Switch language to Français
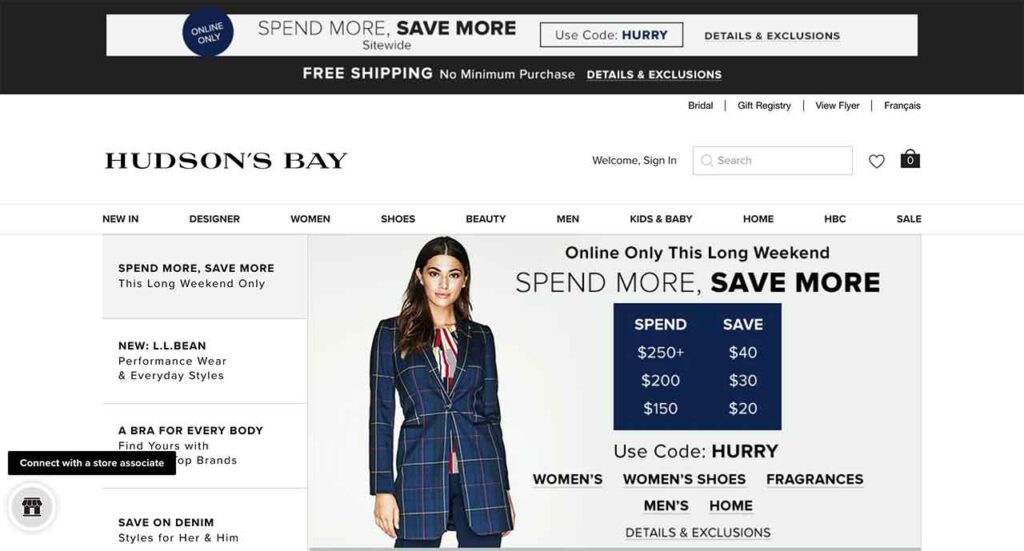This screenshot has width=1024, height=551. click(x=902, y=106)
